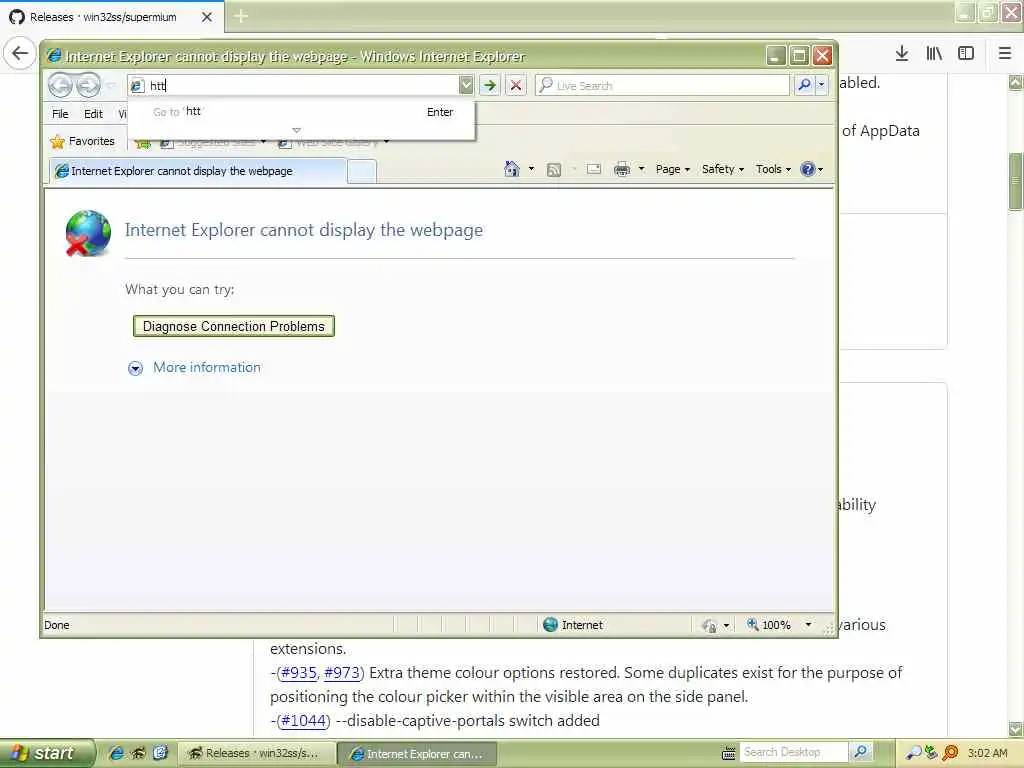Open the Page dropdown menu
The width and height of the screenshot is (1024, 768).
point(673,169)
